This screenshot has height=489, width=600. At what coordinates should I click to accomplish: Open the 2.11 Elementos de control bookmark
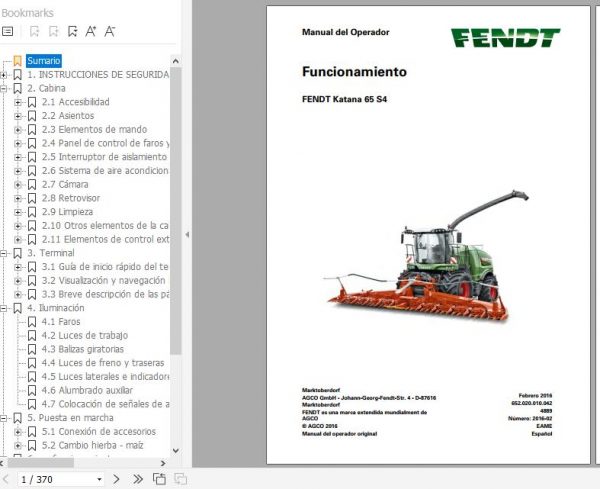(x=105, y=240)
